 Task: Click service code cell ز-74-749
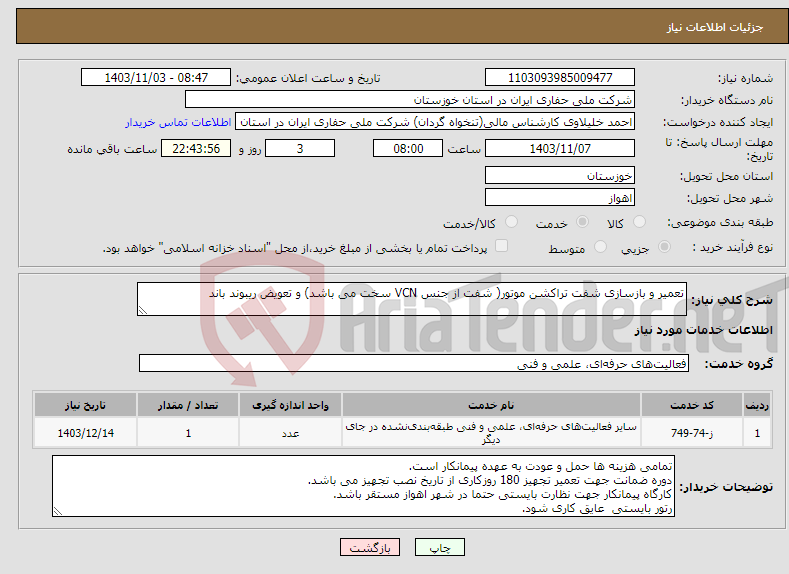click(692, 433)
